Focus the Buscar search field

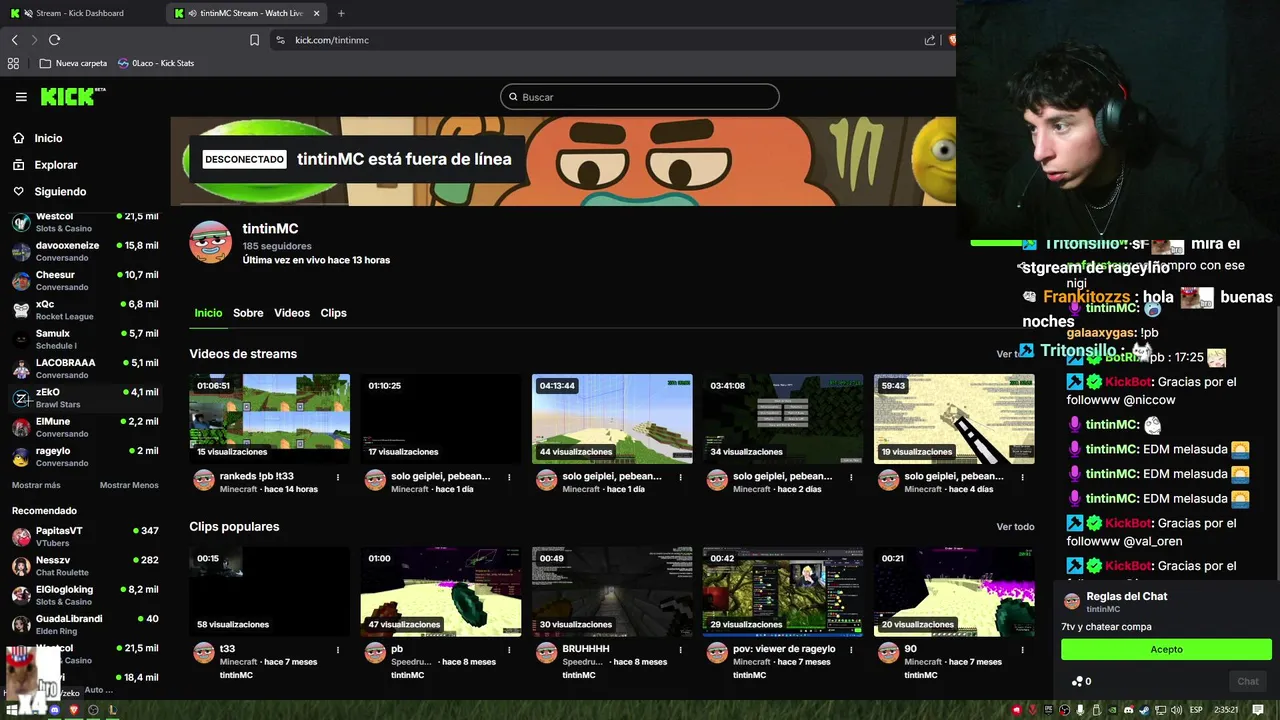(640, 97)
